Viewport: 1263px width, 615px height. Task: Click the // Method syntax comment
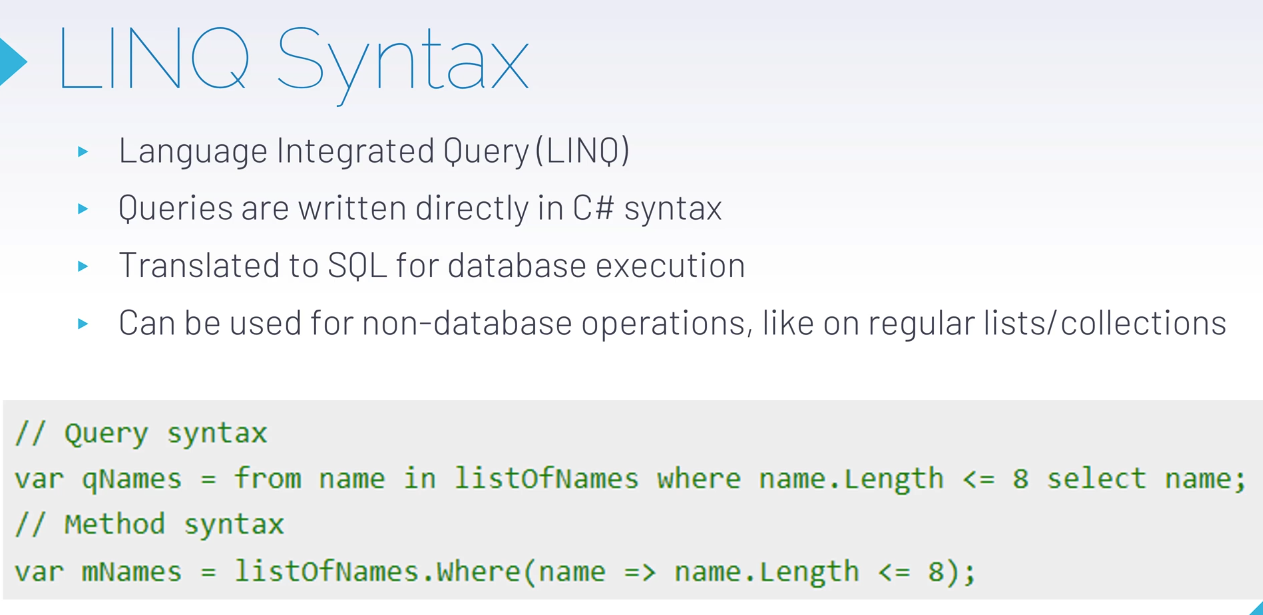point(149,524)
